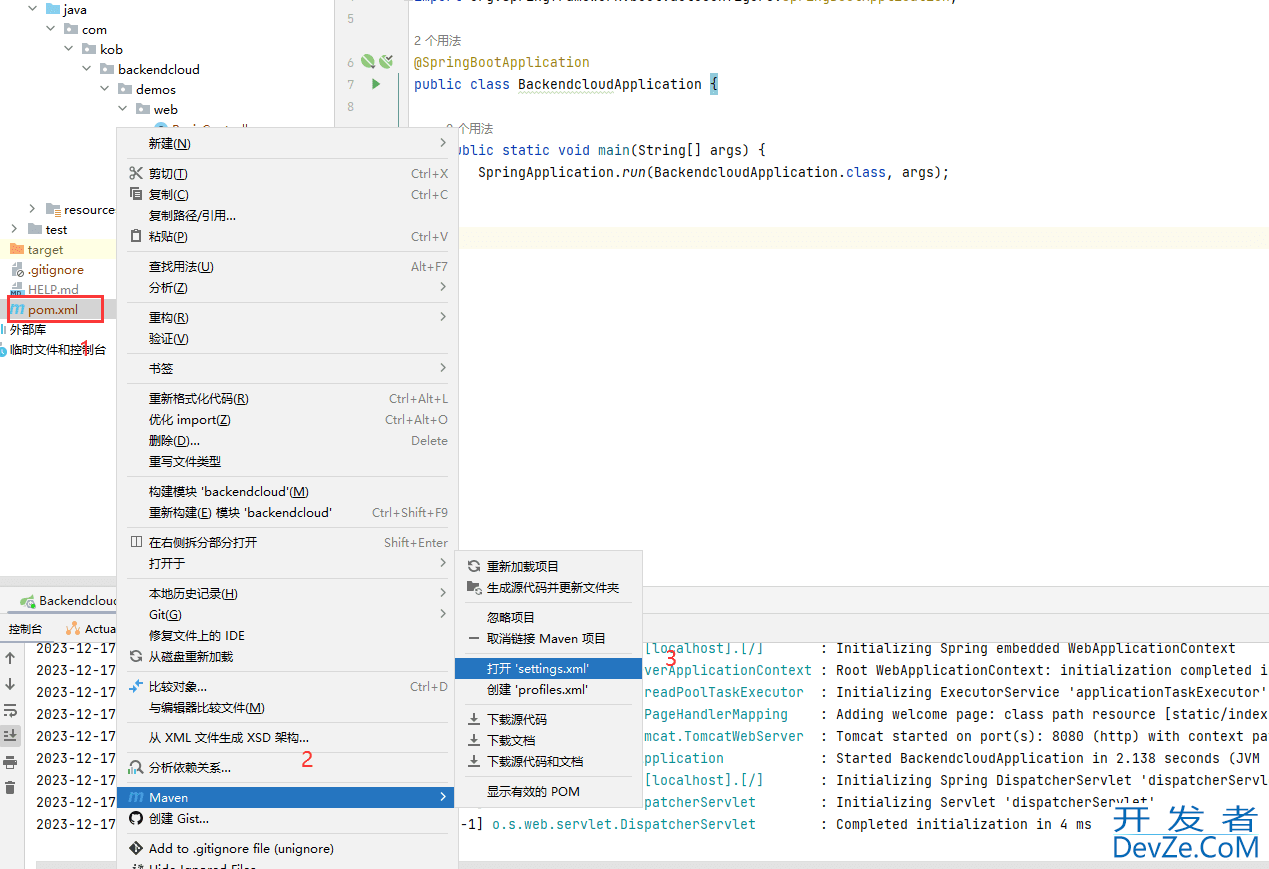Switch to the 控制台 tab
The image size is (1269, 869).
[x=26, y=628]
